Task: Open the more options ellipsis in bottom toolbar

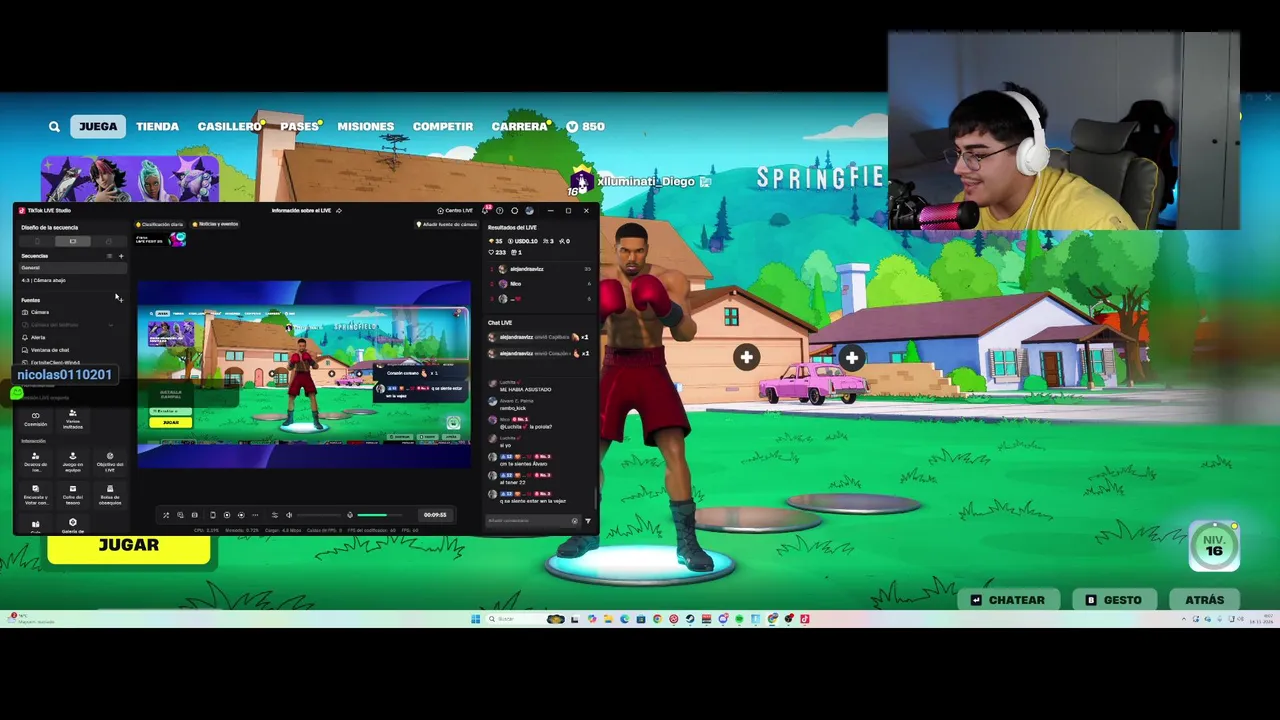Action: click(x=255, y=515)
